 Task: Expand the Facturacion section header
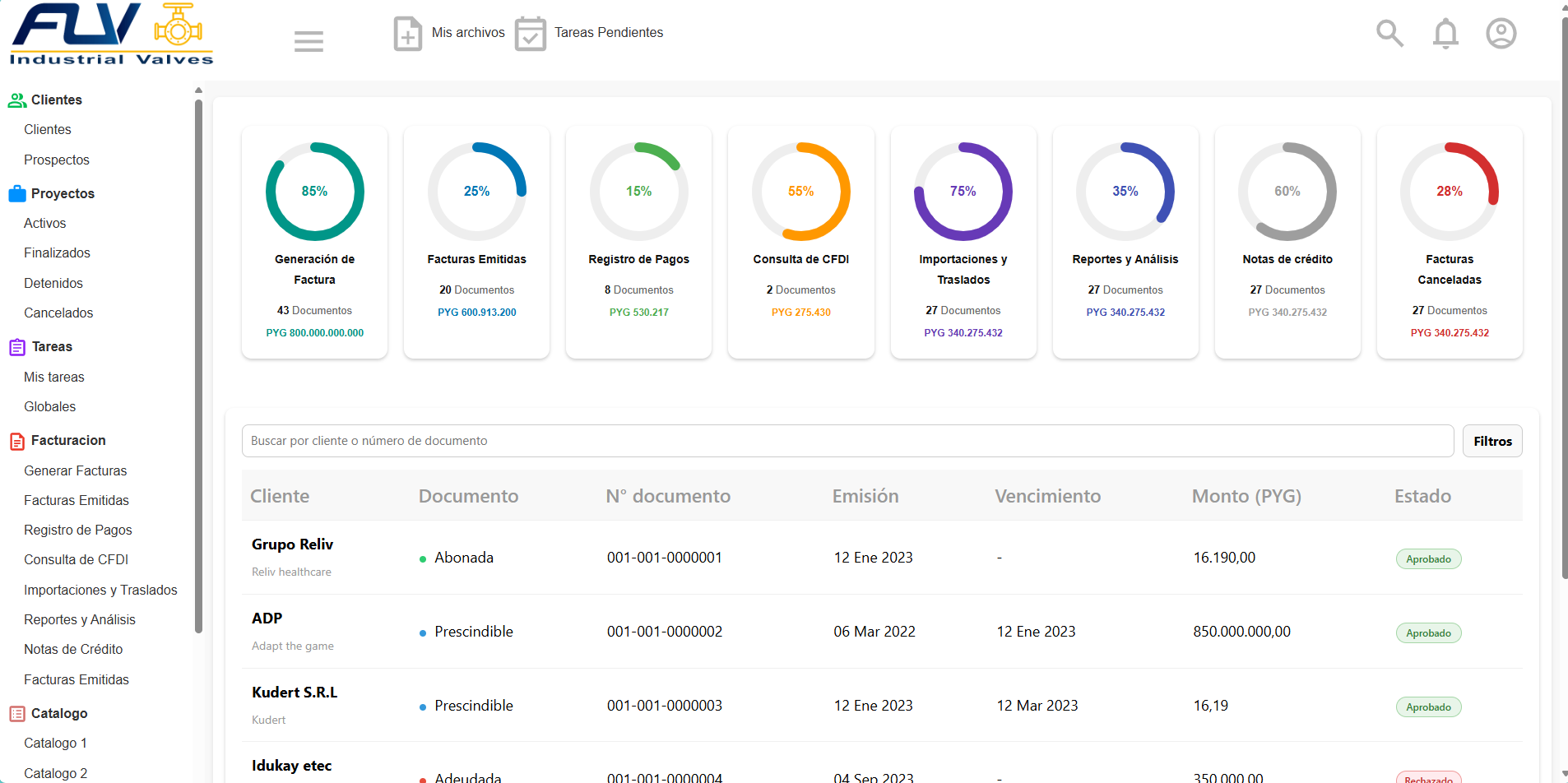(x=68, y=440)
